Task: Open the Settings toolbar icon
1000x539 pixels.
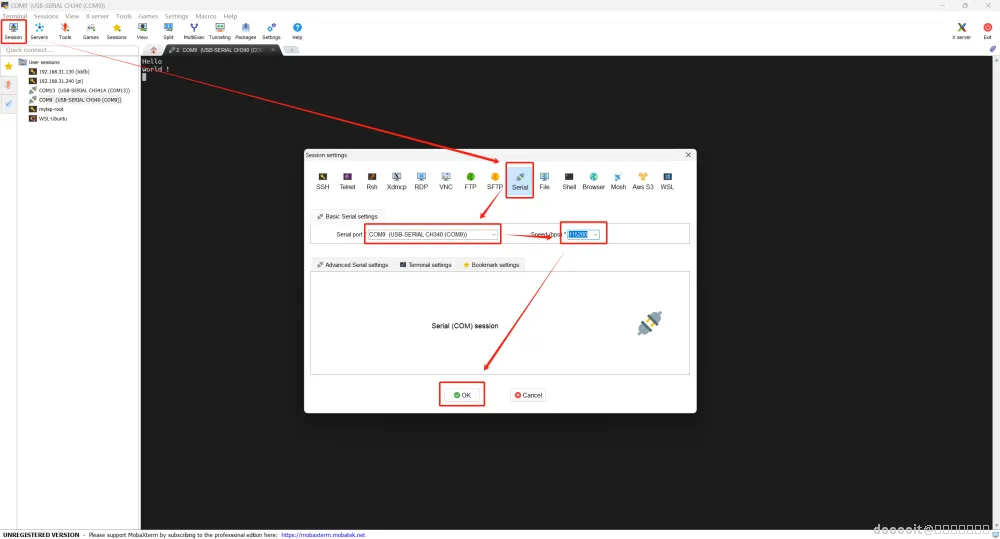Action: point(271,31)
